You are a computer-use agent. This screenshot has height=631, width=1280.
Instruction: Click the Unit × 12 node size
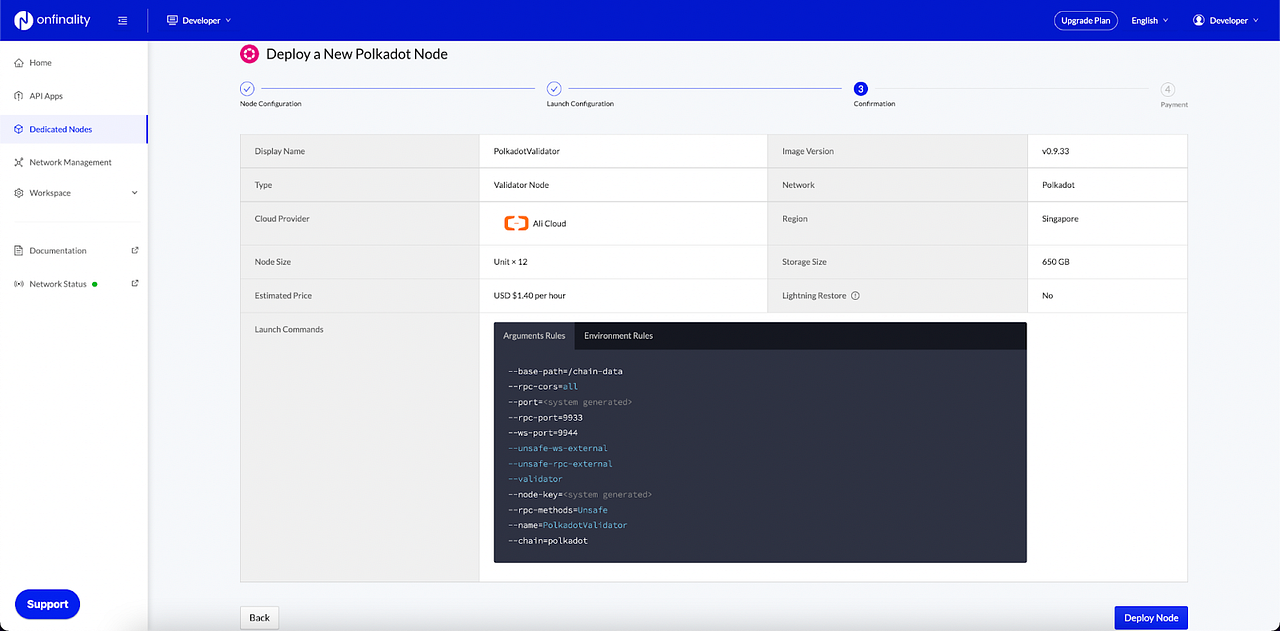[x=510, y=262]
